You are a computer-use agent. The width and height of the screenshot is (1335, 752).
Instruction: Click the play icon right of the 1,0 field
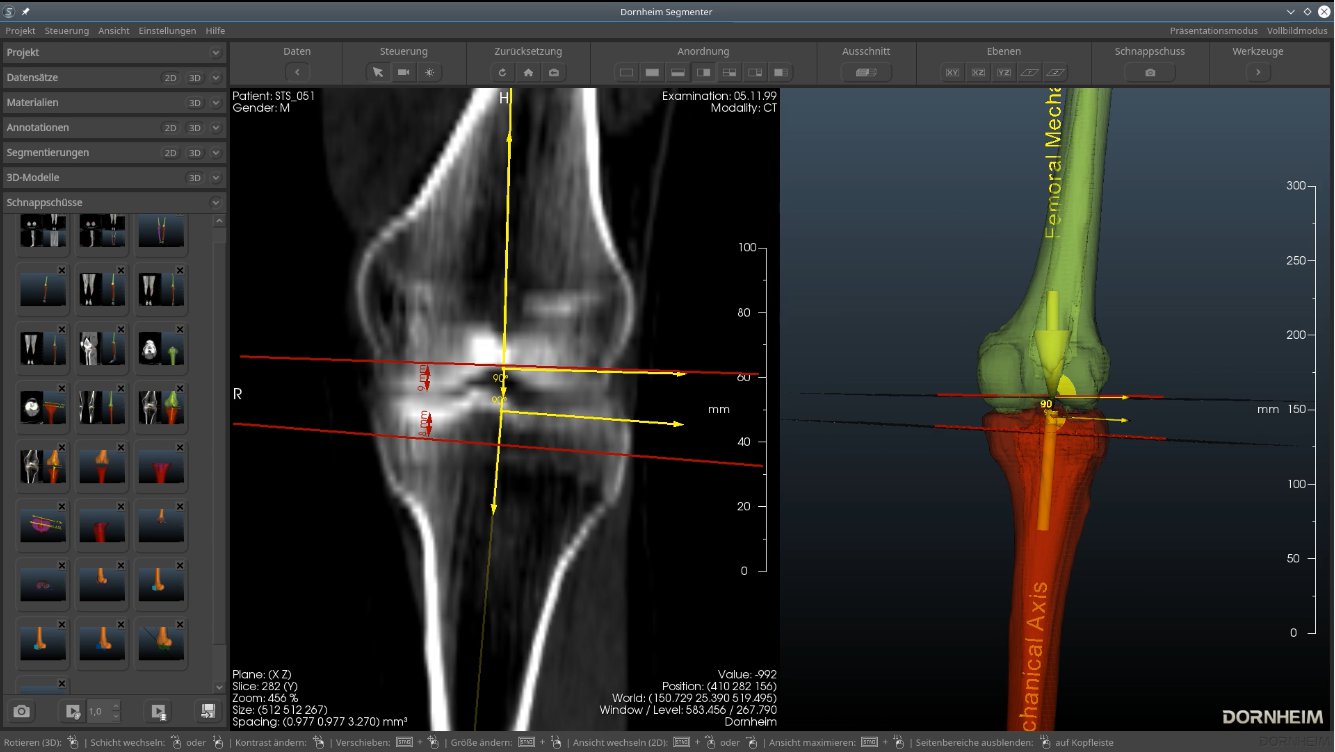point(158,711)
